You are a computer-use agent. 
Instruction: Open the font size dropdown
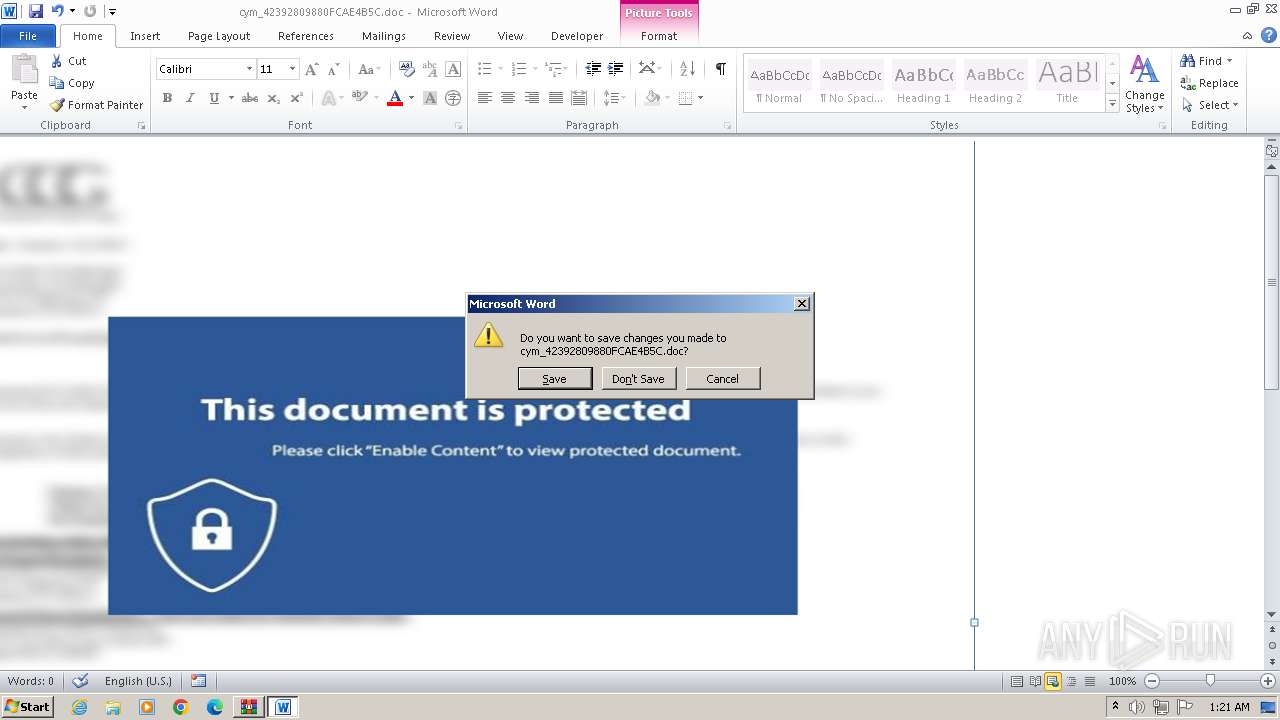point(292,69)
